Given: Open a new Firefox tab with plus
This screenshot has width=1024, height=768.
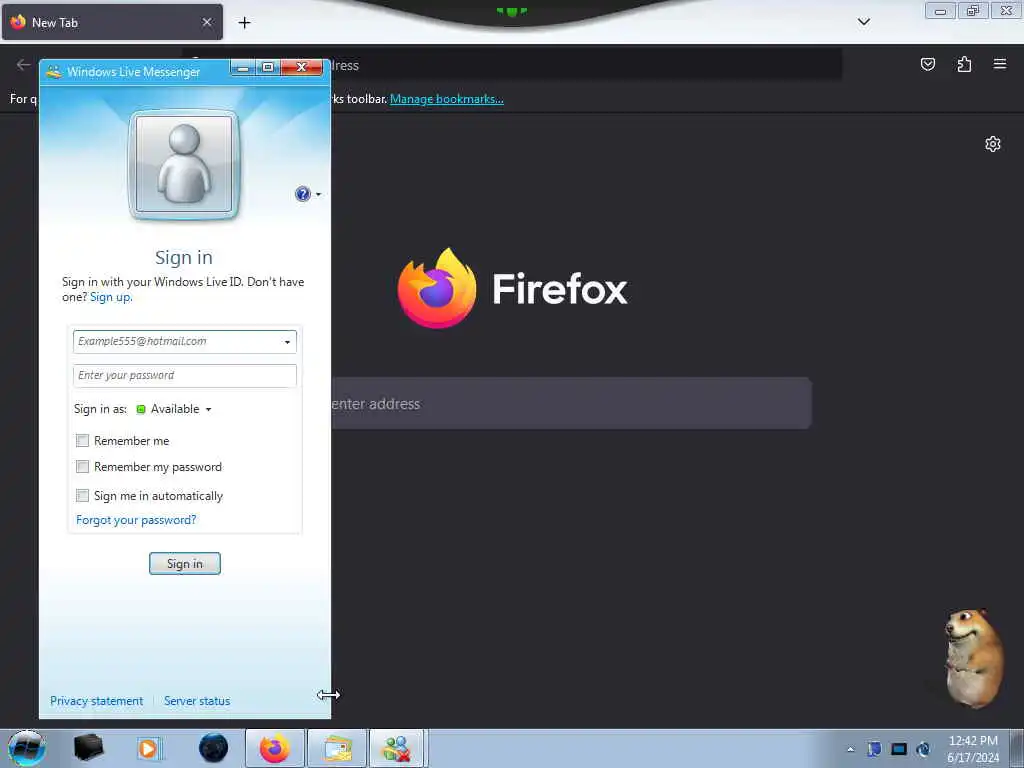Looking at the screenshot, I should pos(244,23).
